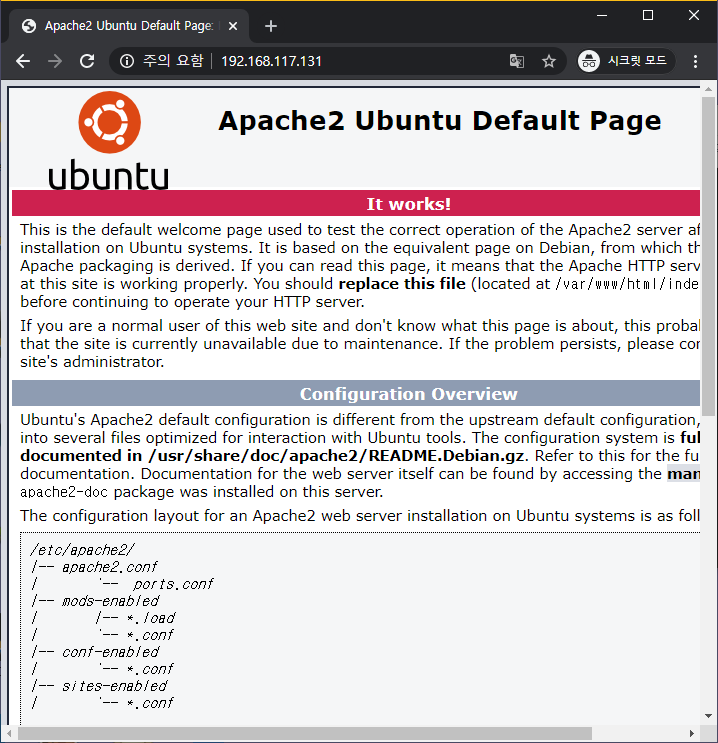Image resolution: width=718 pixels, height=743 pixels.
Task: Close the Chrome window
Action: pyautogui.click(x=694, y=16)
